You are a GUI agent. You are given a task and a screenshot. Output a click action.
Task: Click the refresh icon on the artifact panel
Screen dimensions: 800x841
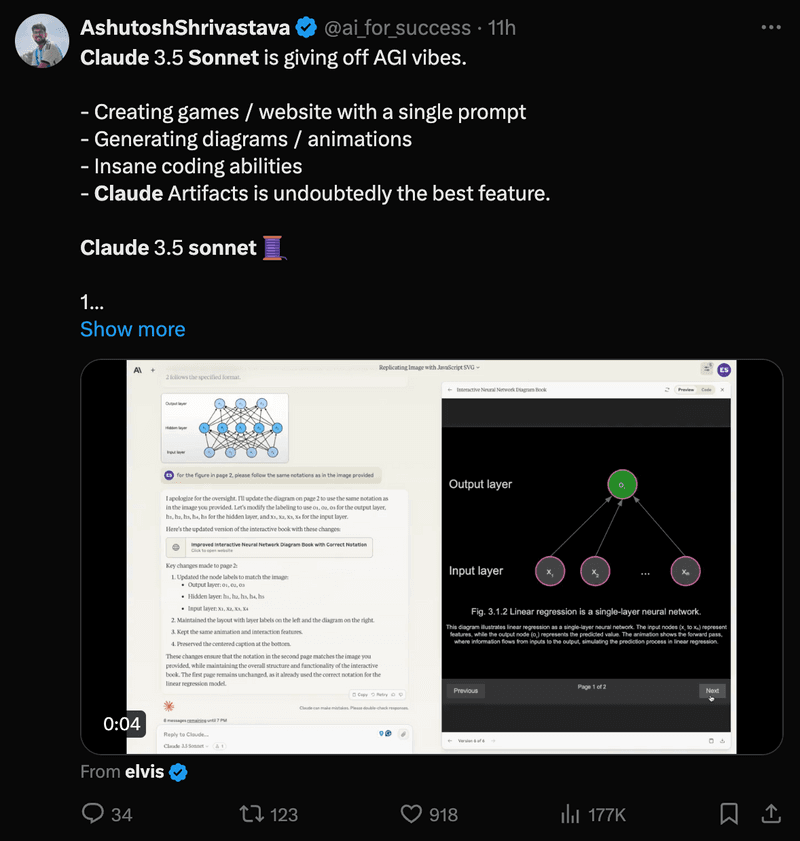click(x=666, y=390)
